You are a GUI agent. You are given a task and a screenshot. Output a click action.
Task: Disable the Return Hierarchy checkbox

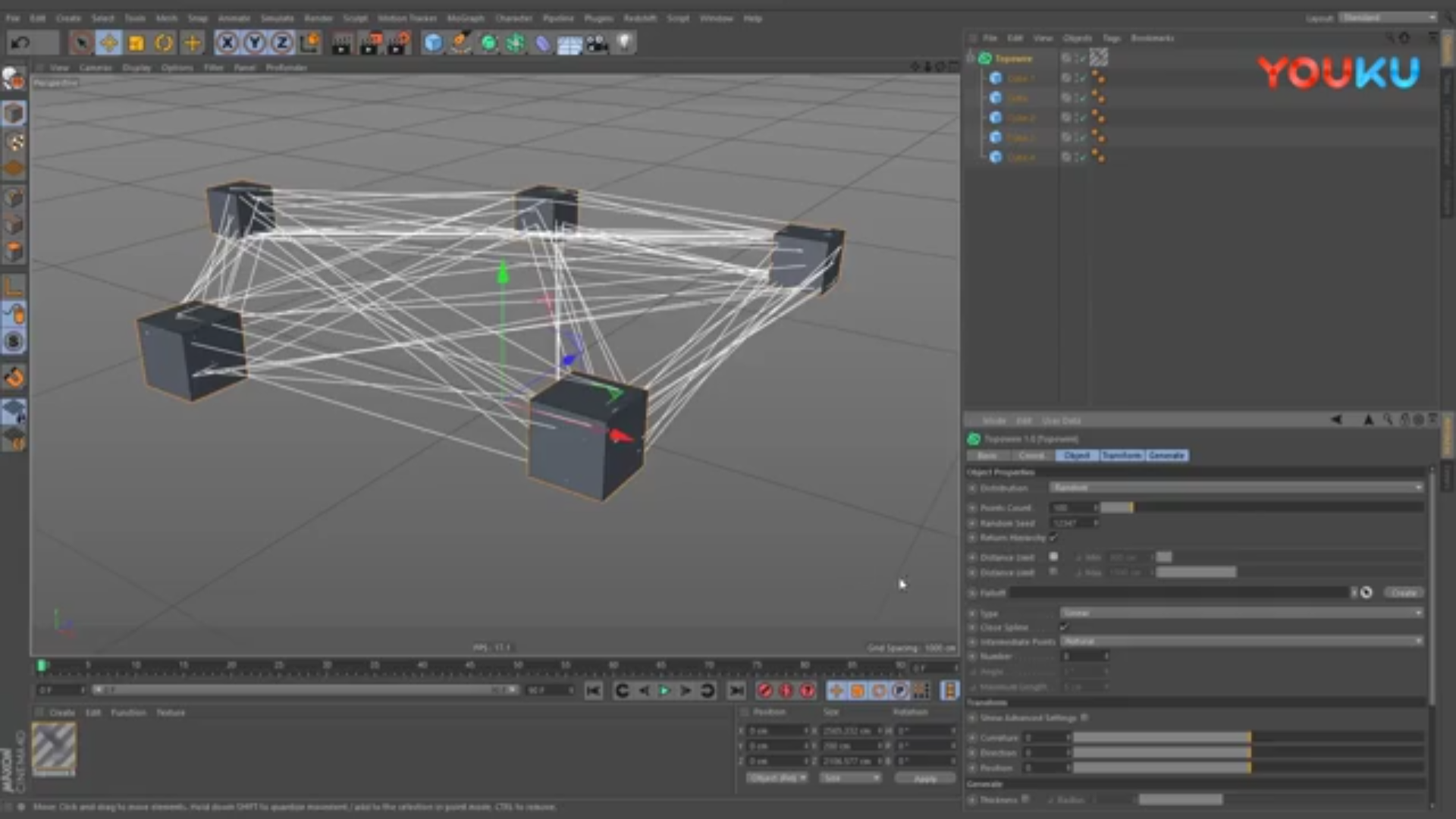1053,538
